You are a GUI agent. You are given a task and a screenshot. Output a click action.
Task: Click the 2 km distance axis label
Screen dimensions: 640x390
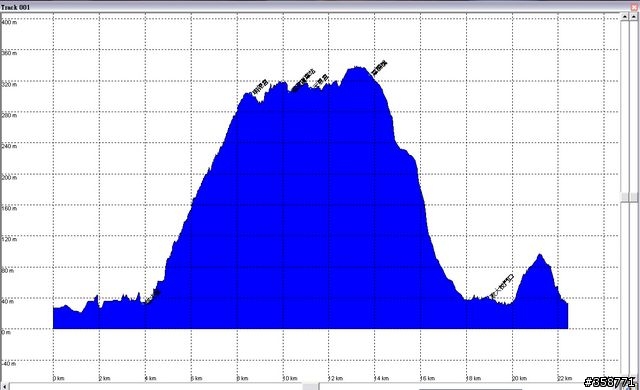pyautogui.click(x=104, y=378)
